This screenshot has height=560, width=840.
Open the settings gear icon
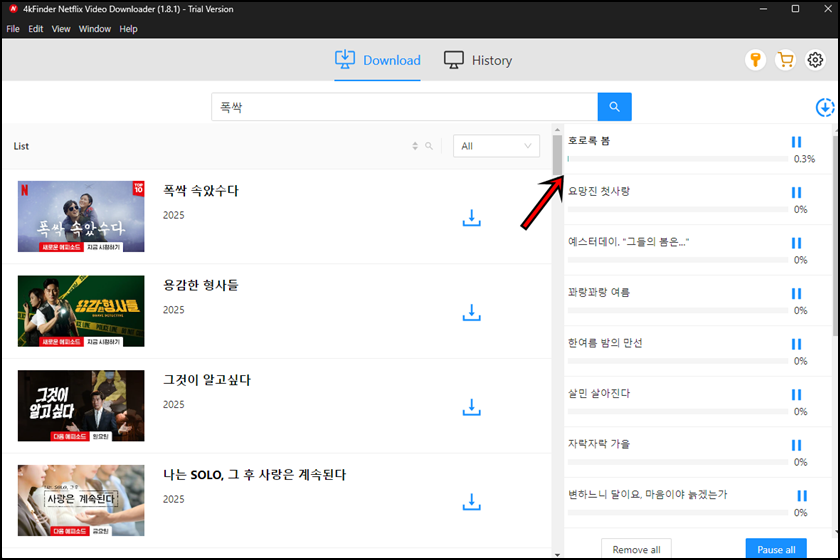(x=815, y=60)
